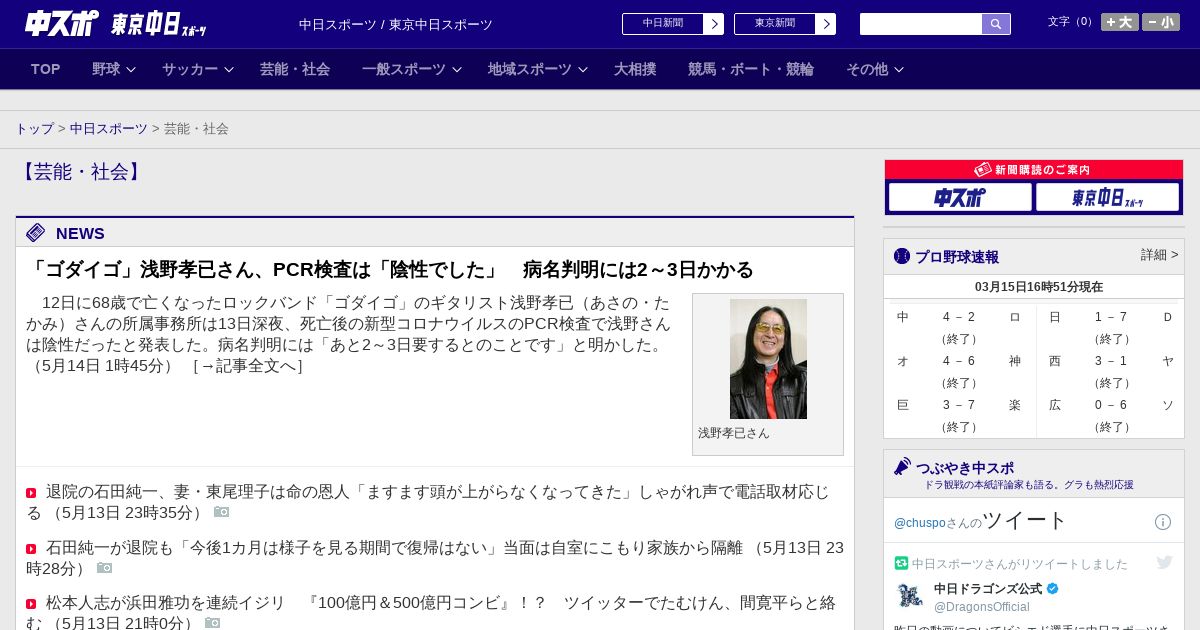Click the NEWS section icon
Viewport: 1200px width, 630px height.
[36, 233]
